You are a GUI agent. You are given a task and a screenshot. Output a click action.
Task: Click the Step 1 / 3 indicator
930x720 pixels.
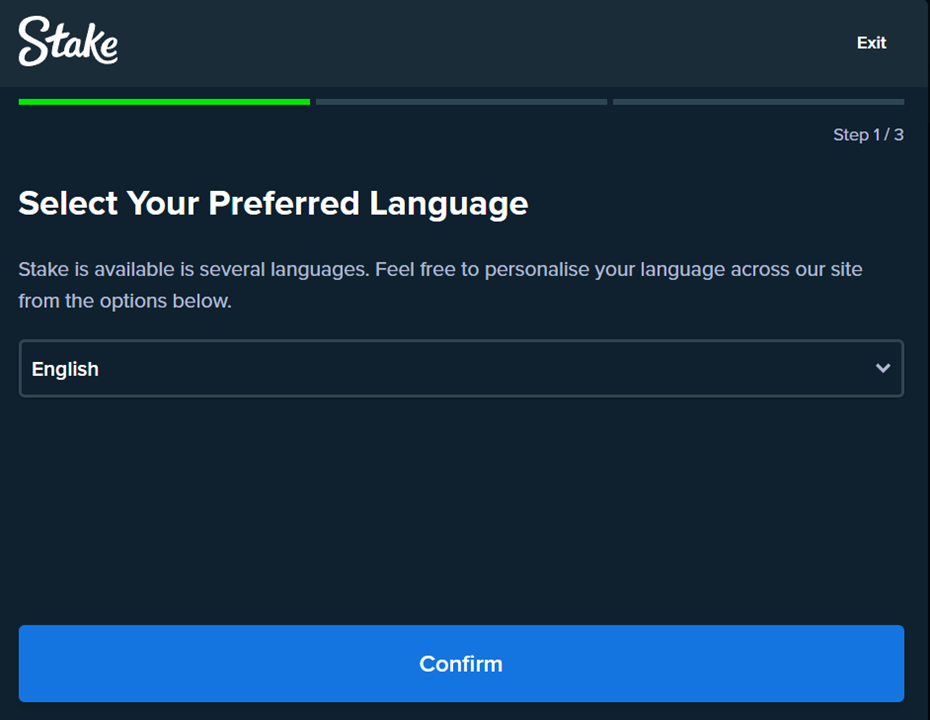868,135
